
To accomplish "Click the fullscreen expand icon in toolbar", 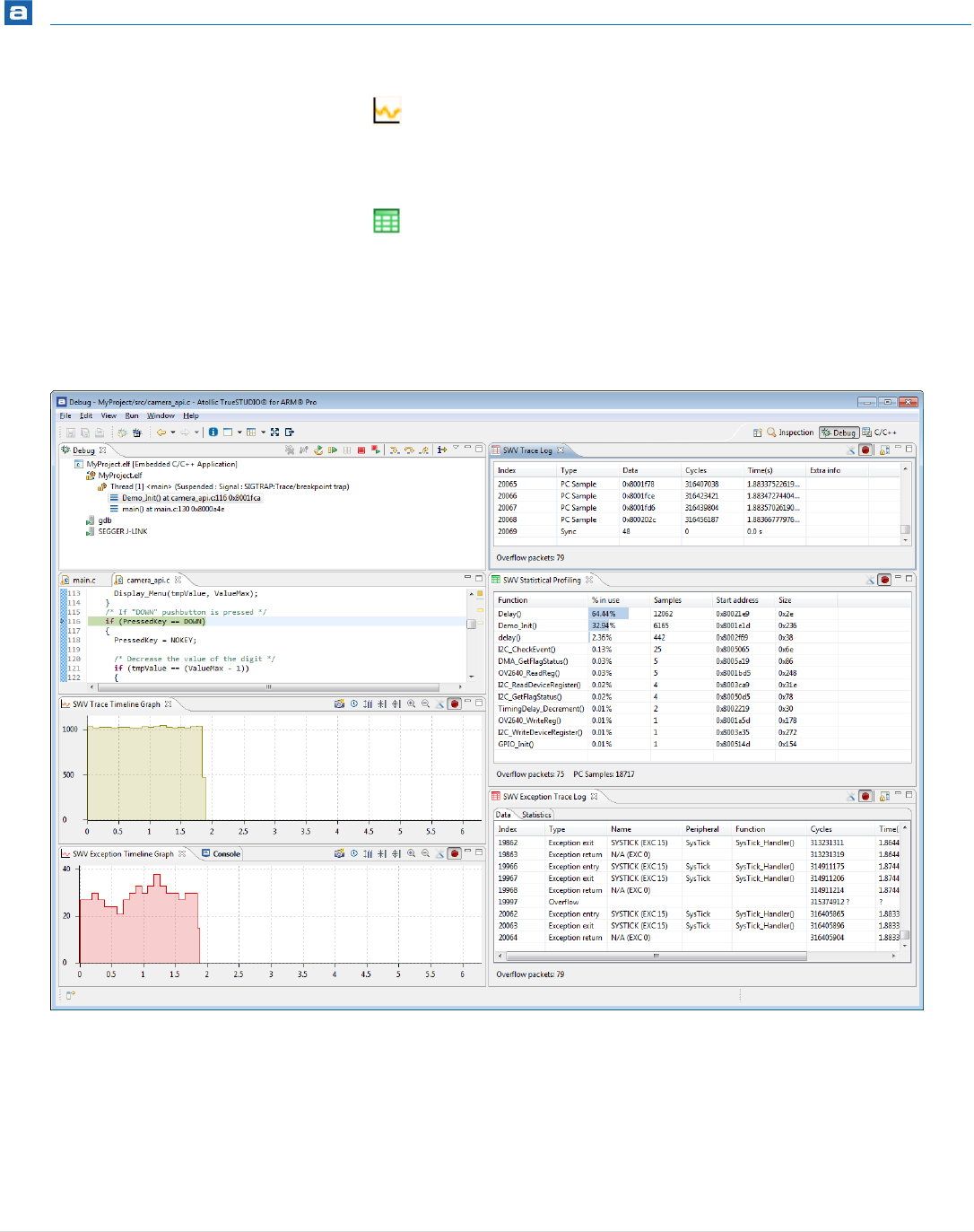I will (x=274, y=433).
